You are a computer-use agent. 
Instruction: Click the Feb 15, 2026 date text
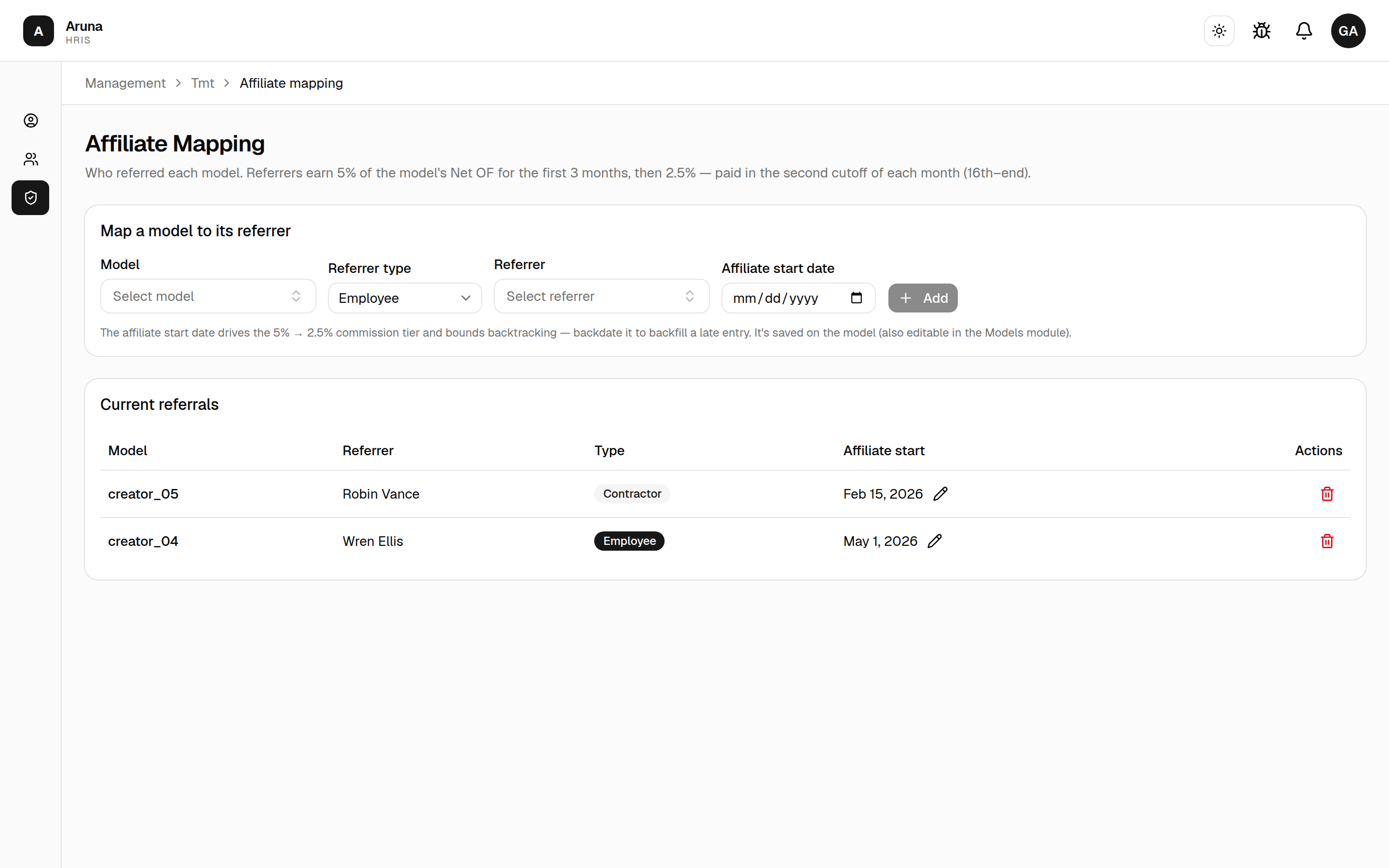pyautogui.click(x=883, y=494)
